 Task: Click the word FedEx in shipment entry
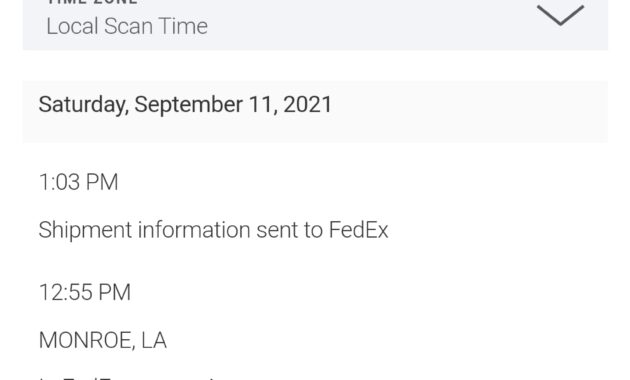click(x=358, y=230)
